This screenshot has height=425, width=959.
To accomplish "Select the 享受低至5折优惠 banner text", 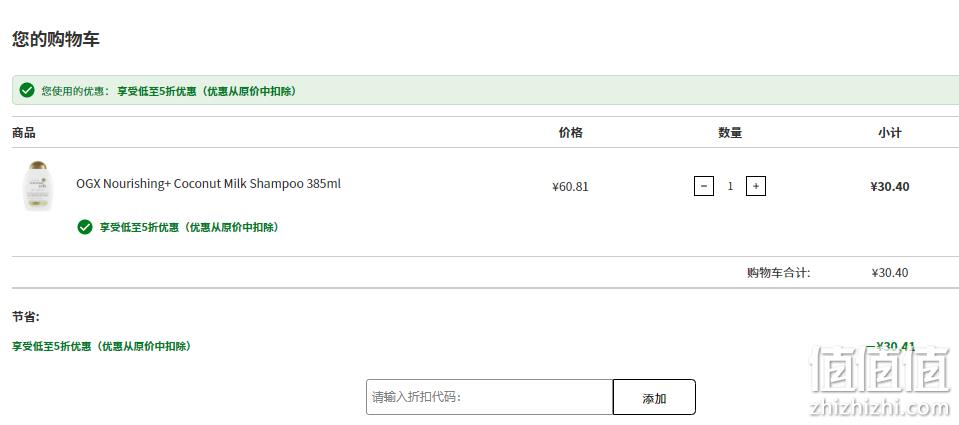I will (x=207, y=91).
